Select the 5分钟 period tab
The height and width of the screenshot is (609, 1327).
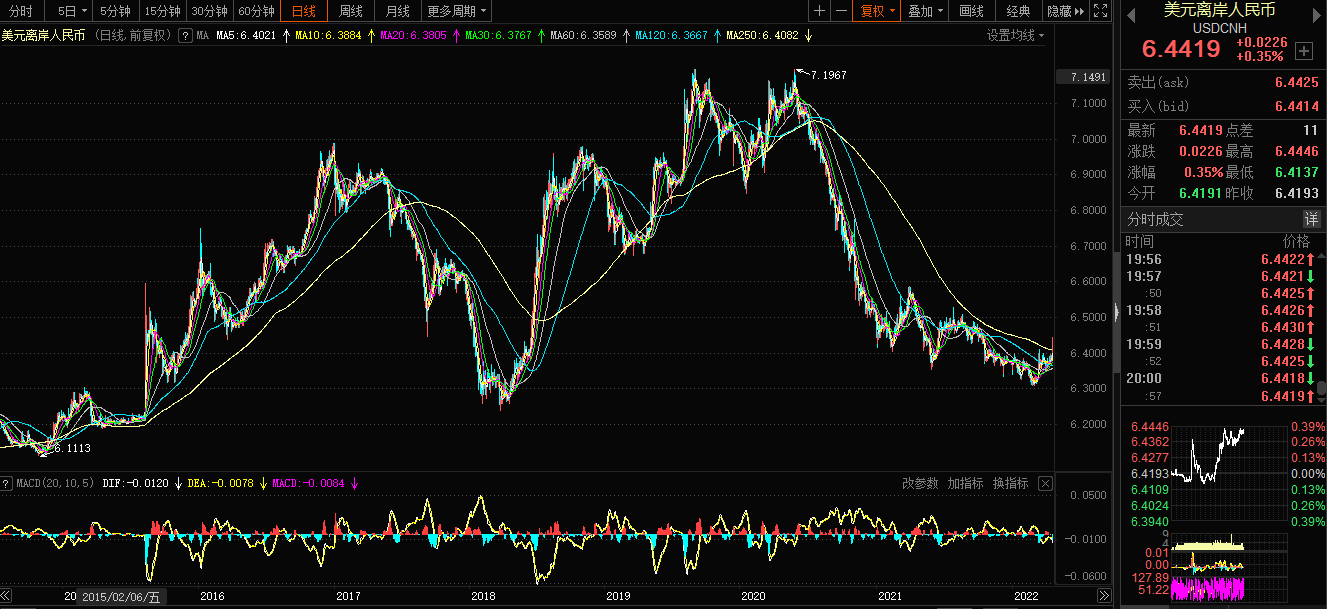coord(115,11)
